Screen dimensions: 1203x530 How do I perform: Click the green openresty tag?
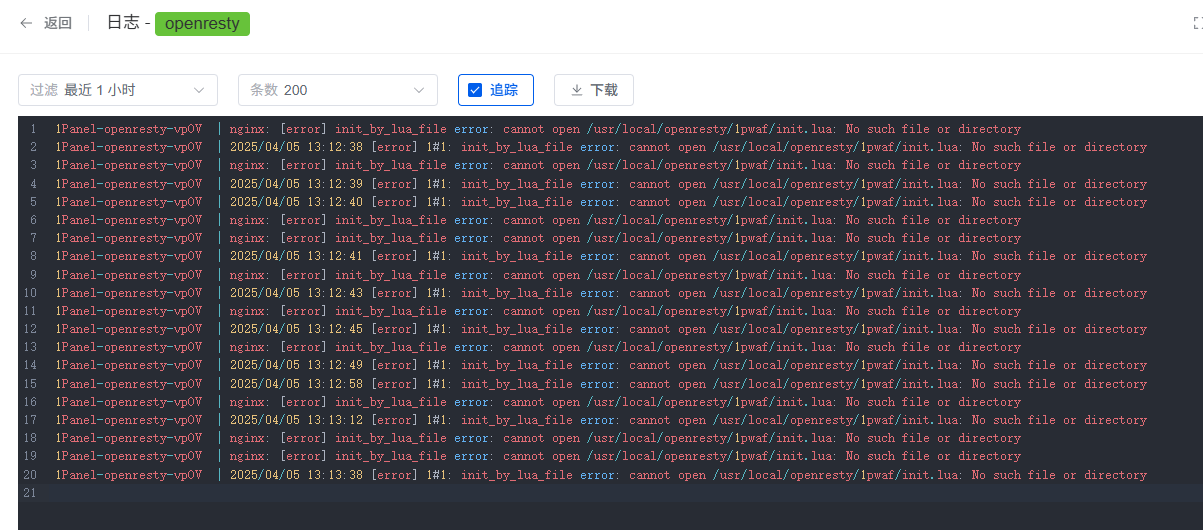(202, 23)
